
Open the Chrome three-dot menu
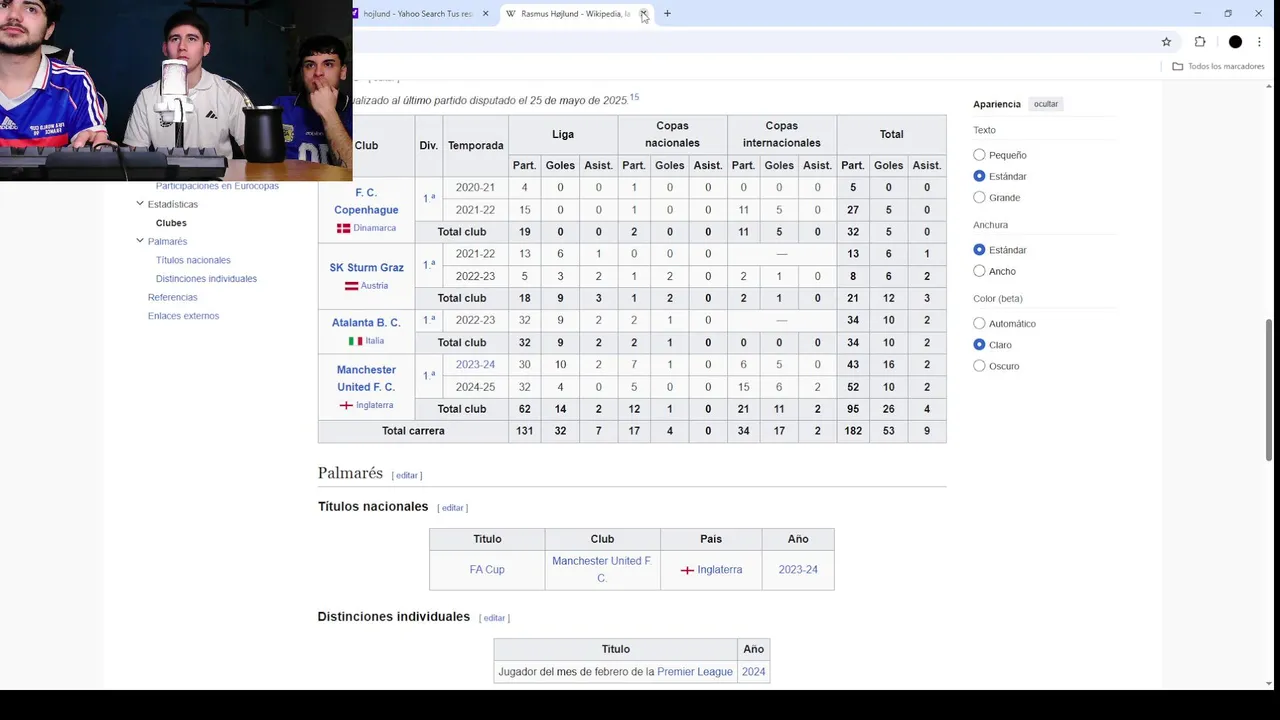[1261, 42]
